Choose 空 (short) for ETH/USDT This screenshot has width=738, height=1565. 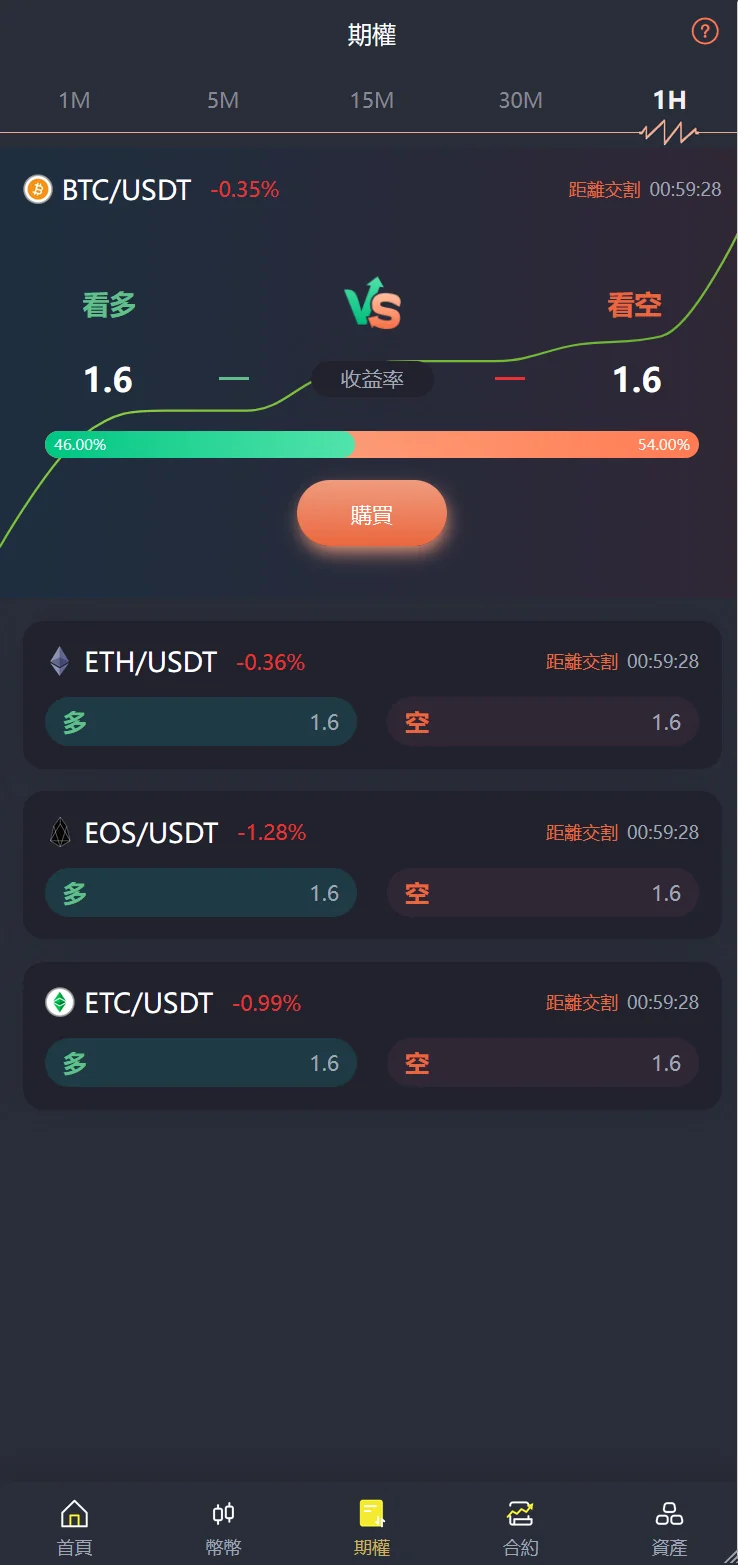(542, 722)
